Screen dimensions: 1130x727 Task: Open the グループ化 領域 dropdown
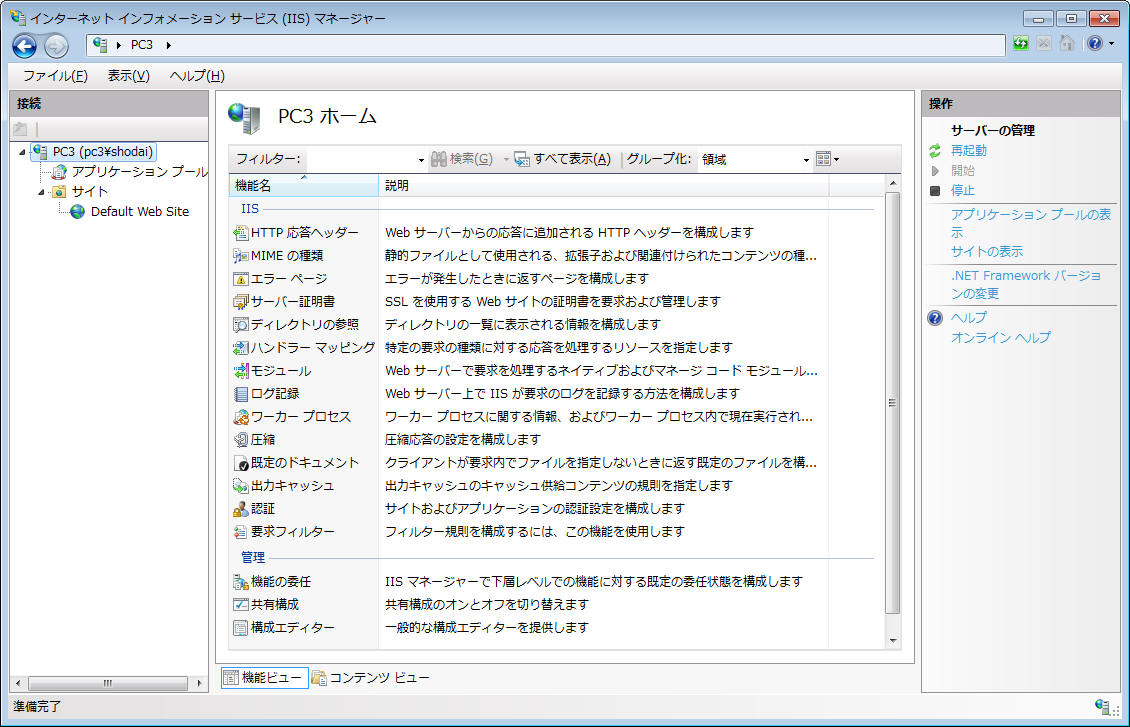(806, 160)
